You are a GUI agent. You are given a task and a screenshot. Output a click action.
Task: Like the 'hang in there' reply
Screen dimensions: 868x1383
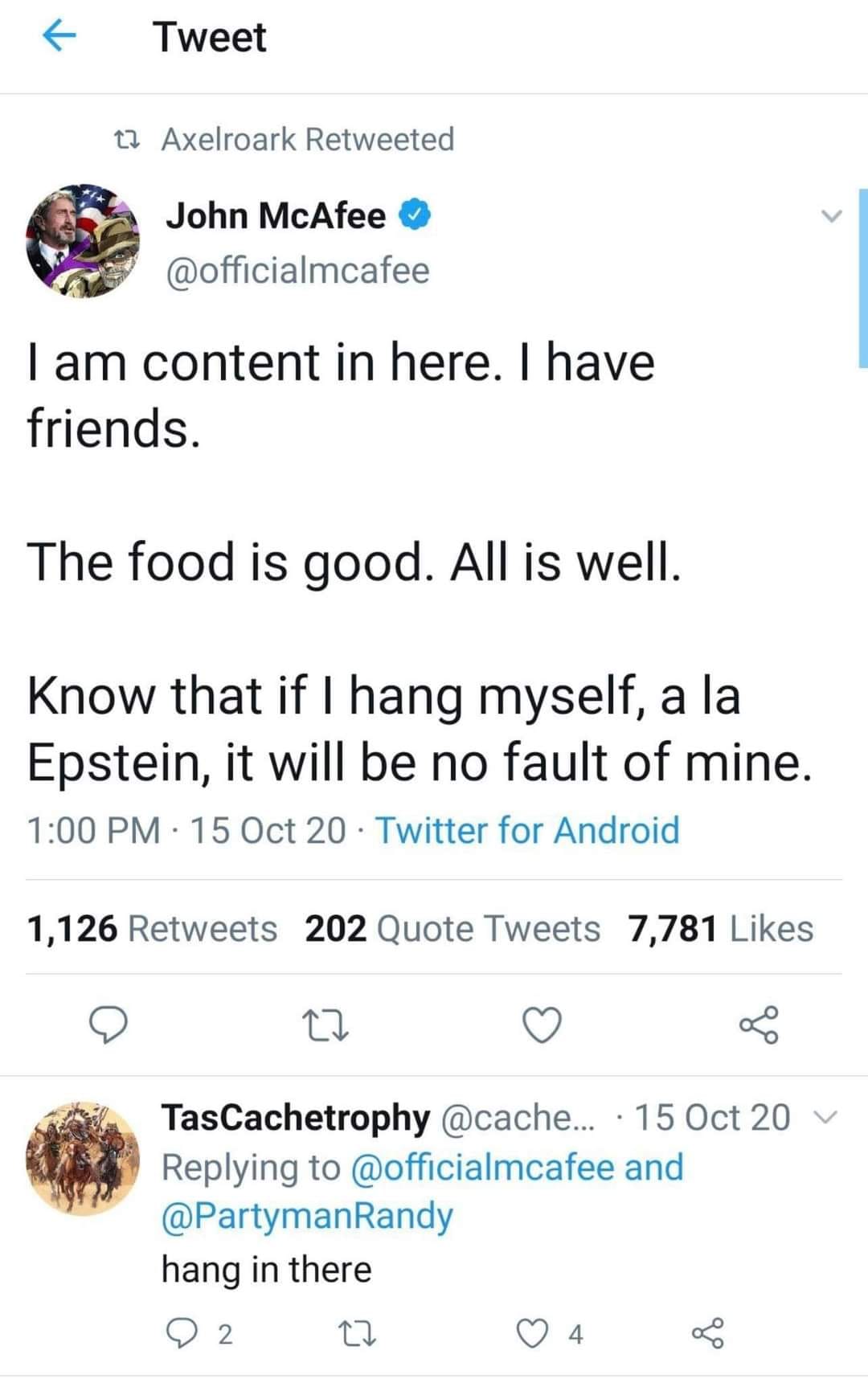[531, 1333]
